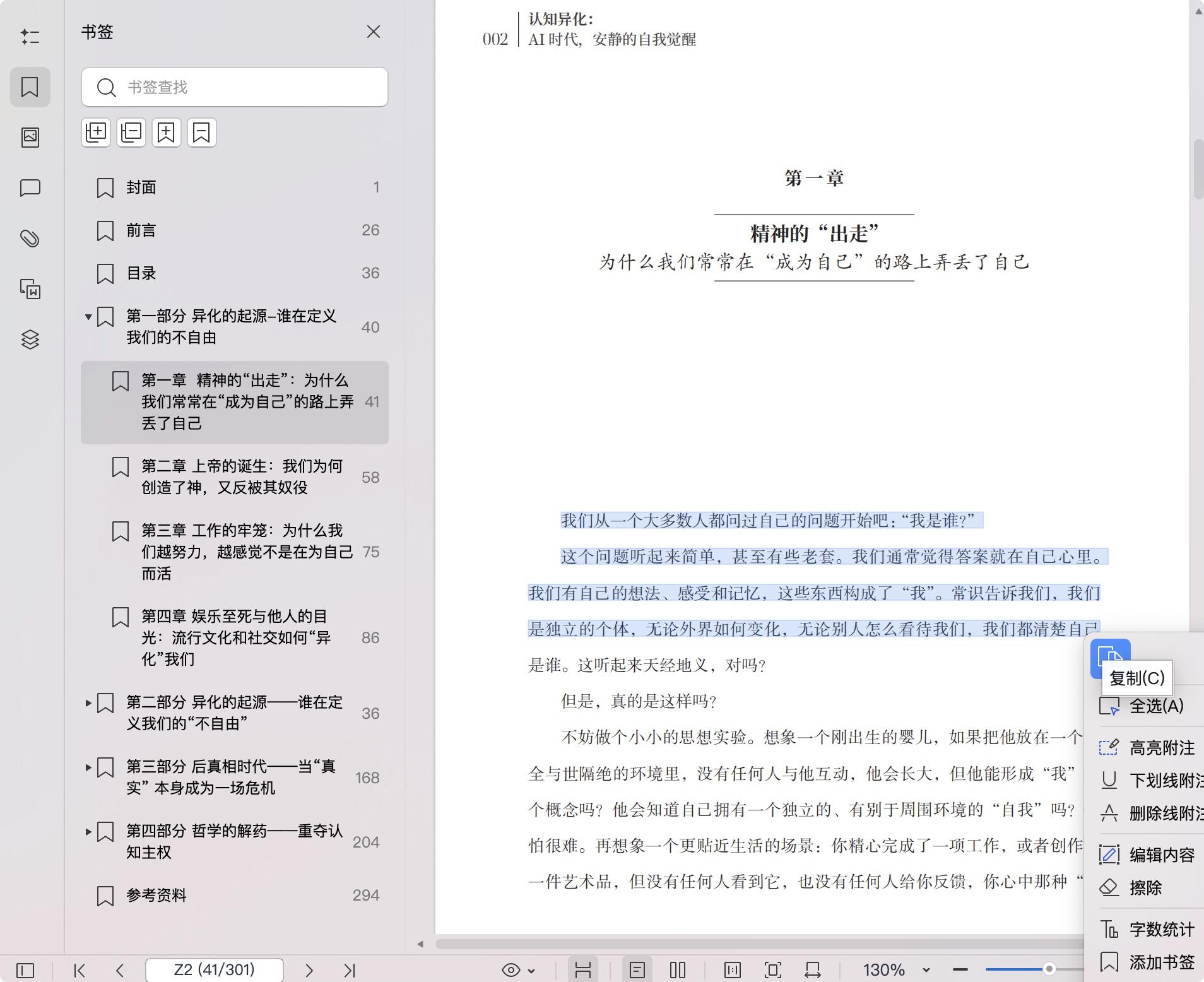Collapse the 第一部分 异化的起源 bookmark
The height and width of the screenshot is (982, 1204).
(x=88, y=317)
